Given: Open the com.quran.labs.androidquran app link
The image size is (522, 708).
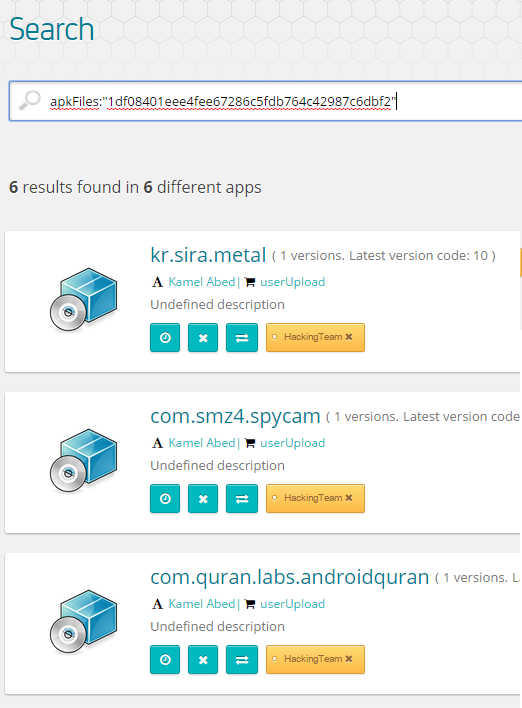Looking at the screenshot, I should [289, 577].
